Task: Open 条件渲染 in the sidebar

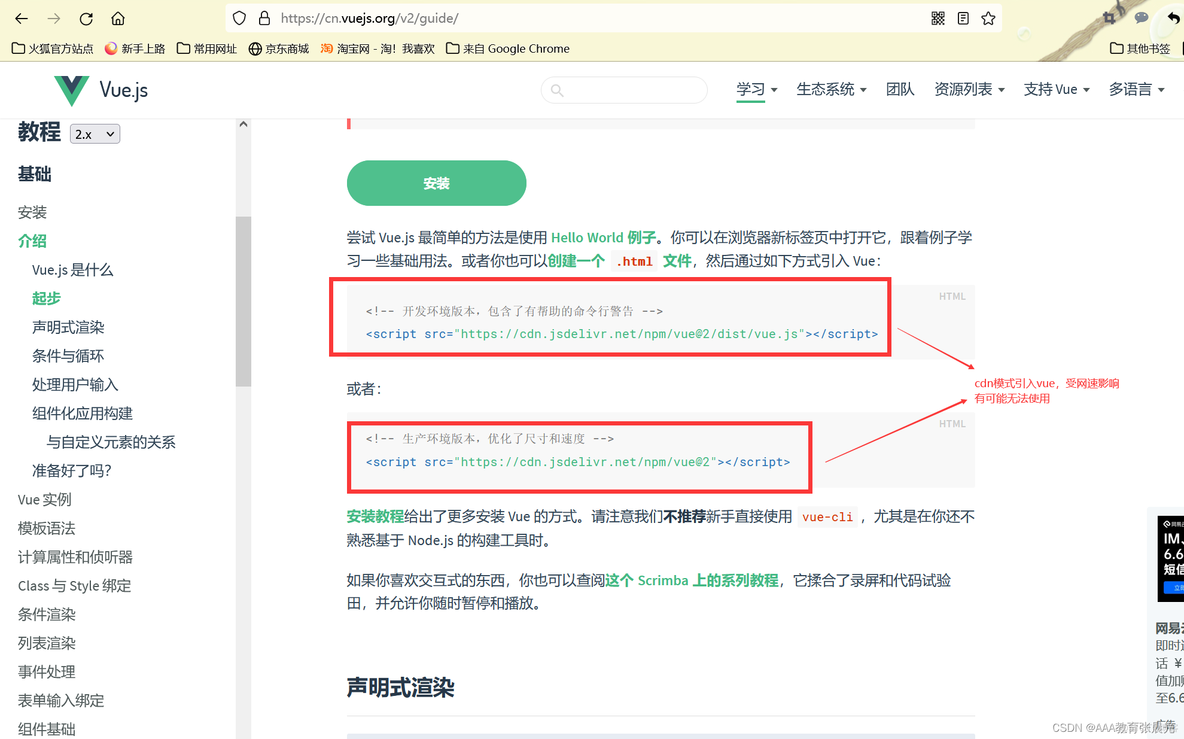Action: 47,614
